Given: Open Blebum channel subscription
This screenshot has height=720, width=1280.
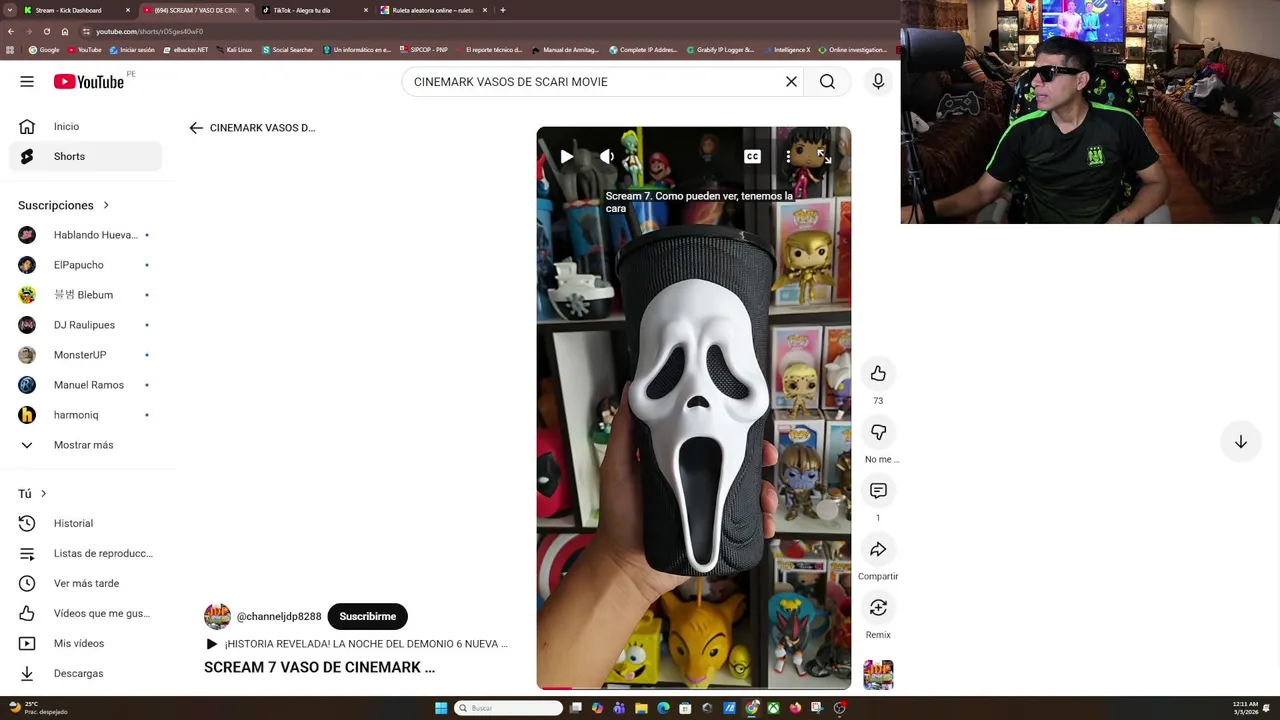Looking at the screenshot, I should [86, 295].
